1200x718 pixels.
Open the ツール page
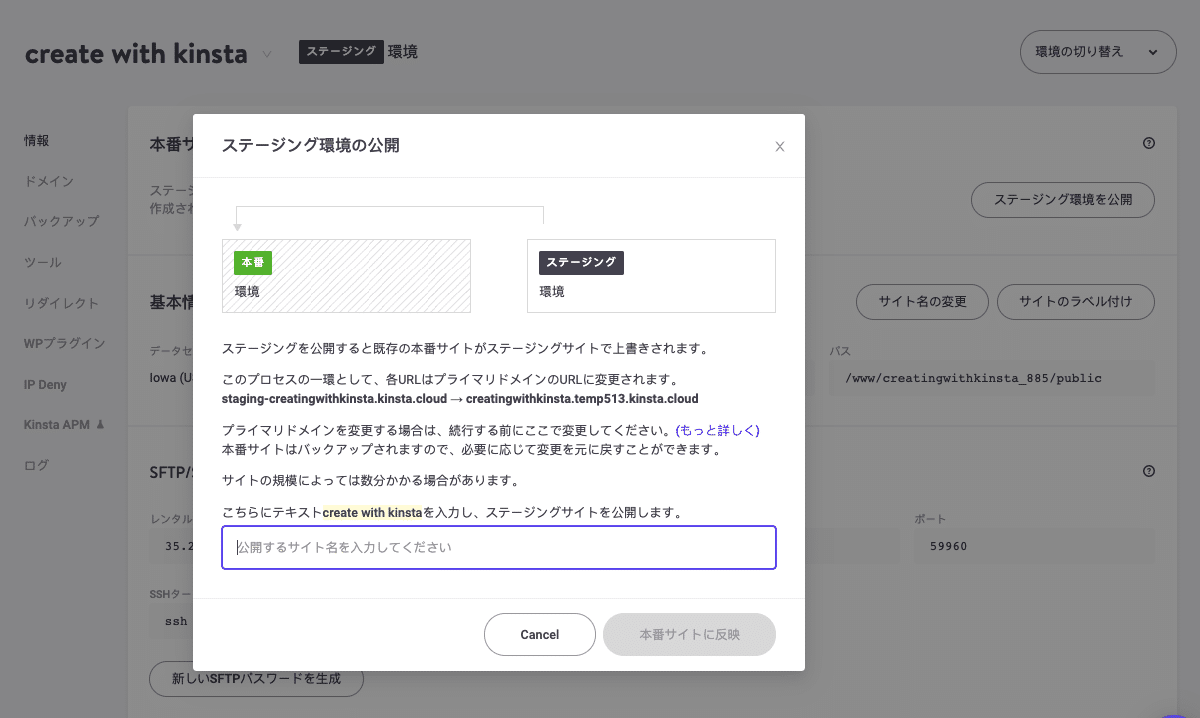click(41, 262)
